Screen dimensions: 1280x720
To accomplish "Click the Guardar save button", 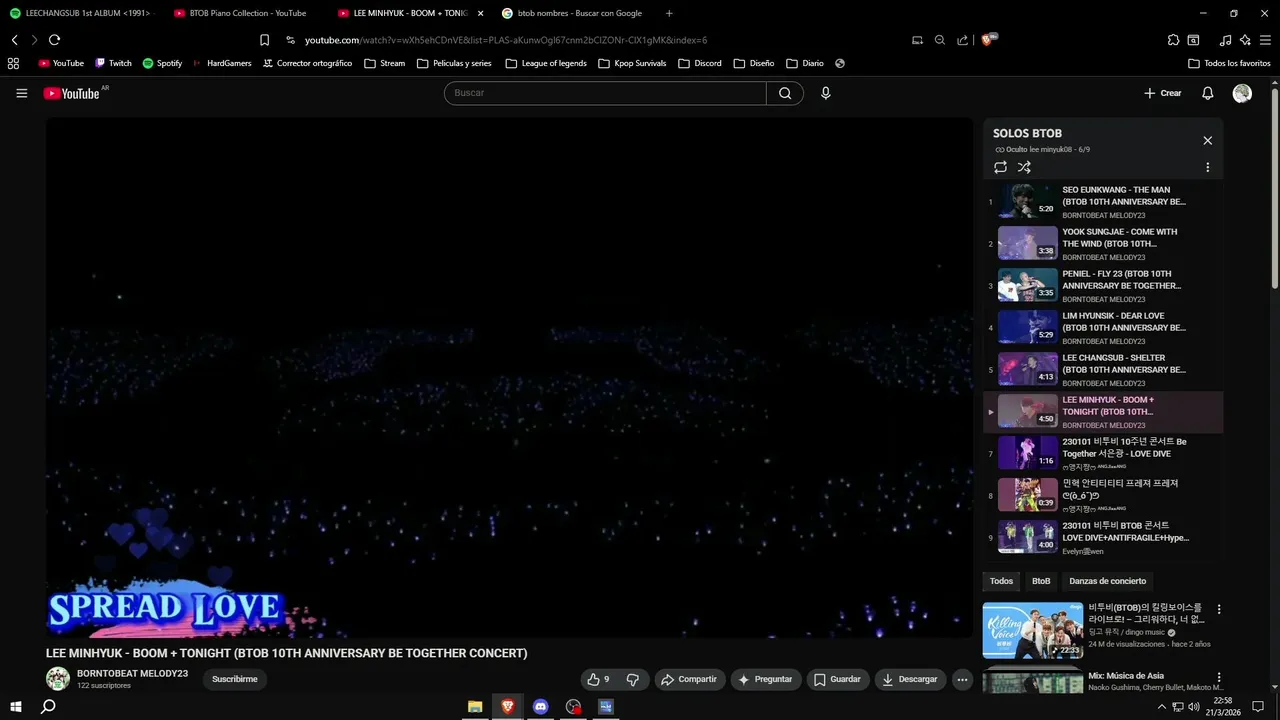I will coord(837,679).
